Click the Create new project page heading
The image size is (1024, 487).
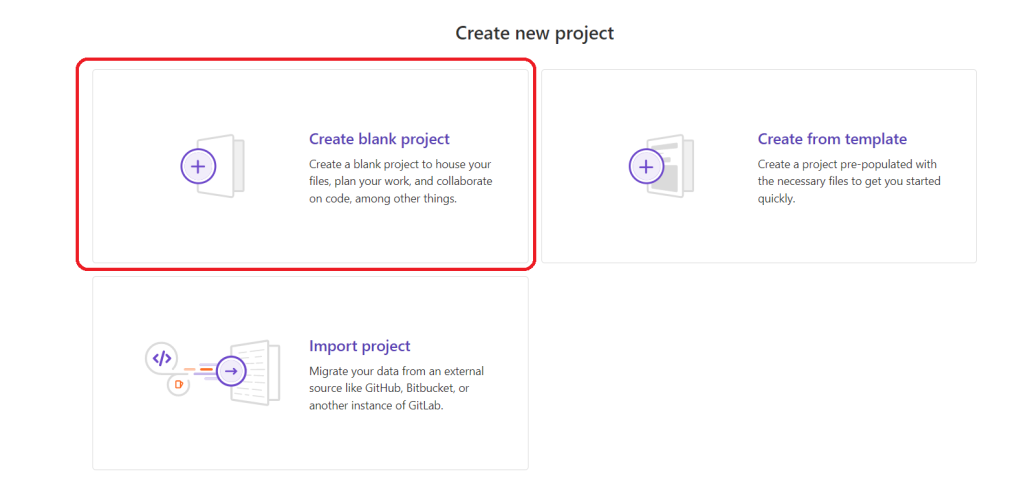tap(535, 33)
